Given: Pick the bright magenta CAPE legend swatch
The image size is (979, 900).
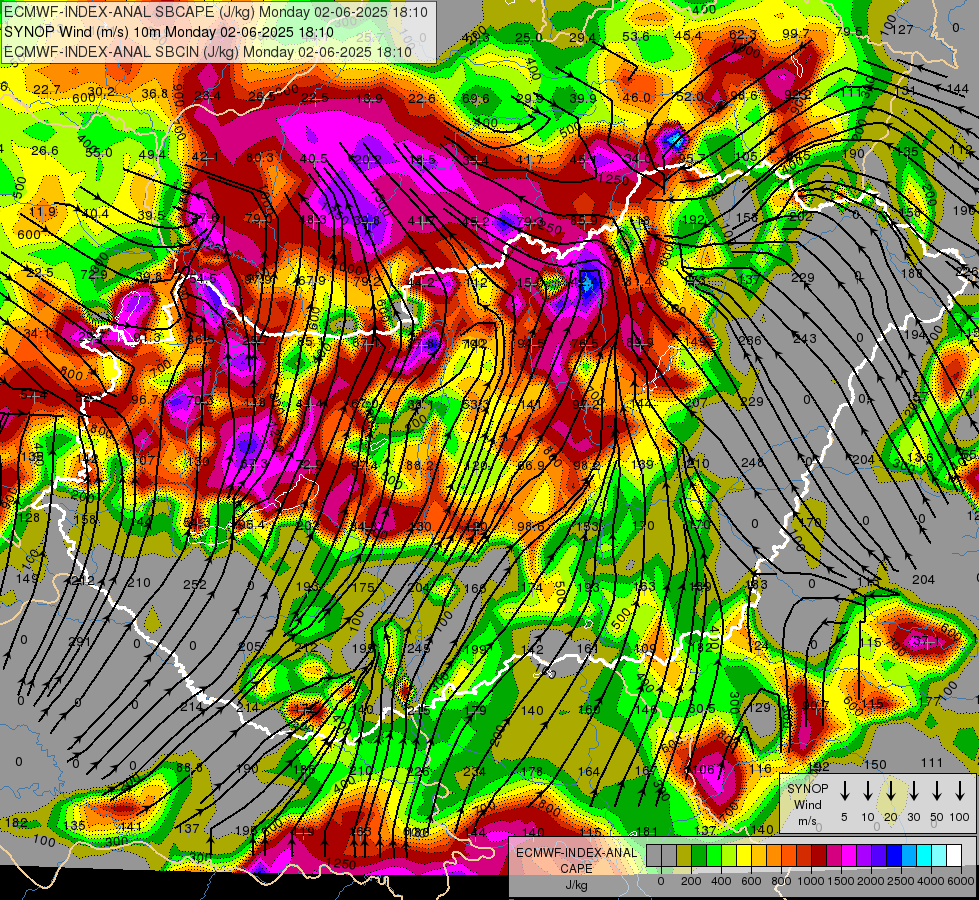Looking at the screenshot, I should click(849, 856).
